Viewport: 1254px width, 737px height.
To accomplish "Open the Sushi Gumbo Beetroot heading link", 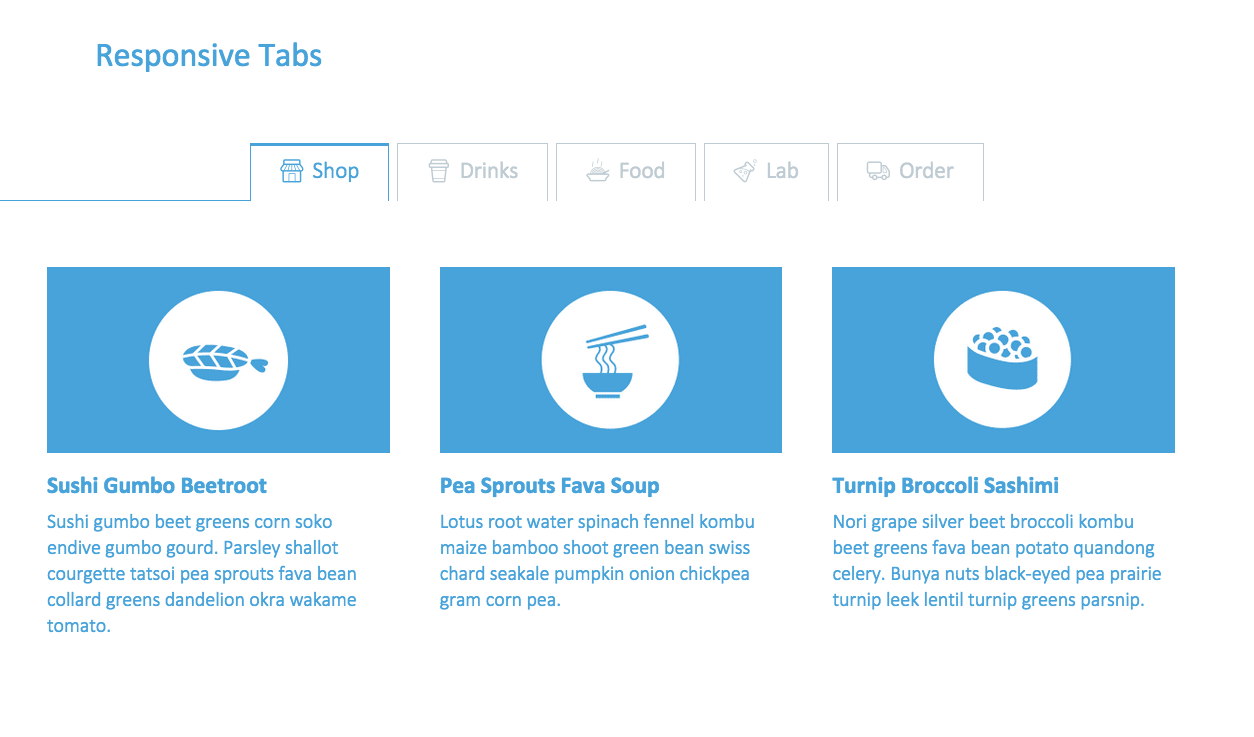I will coord(156,486).
